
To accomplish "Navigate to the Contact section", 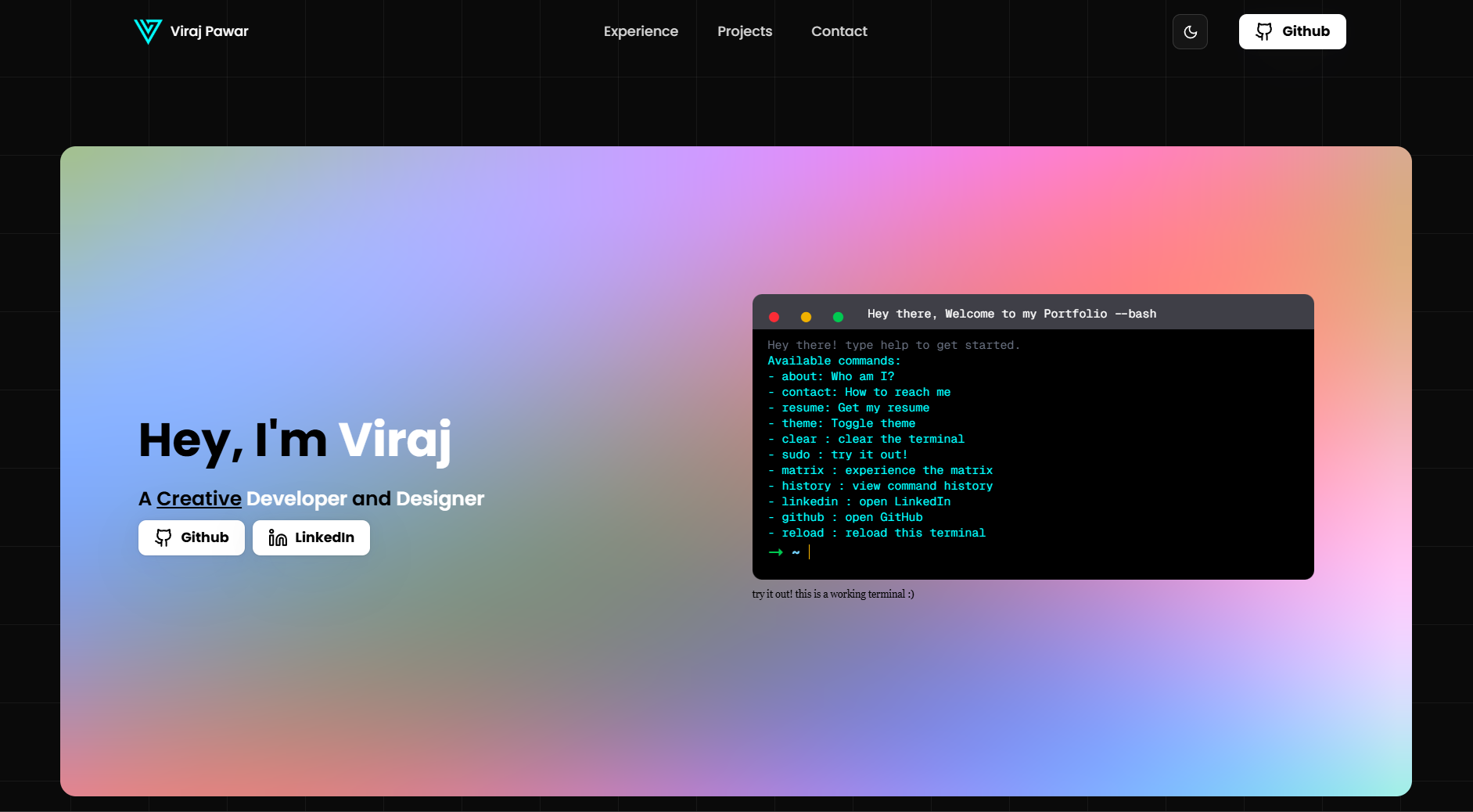I will click(839, 31).
